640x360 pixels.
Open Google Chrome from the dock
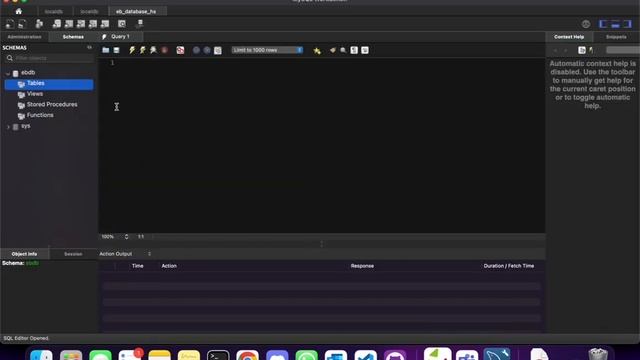247,355
